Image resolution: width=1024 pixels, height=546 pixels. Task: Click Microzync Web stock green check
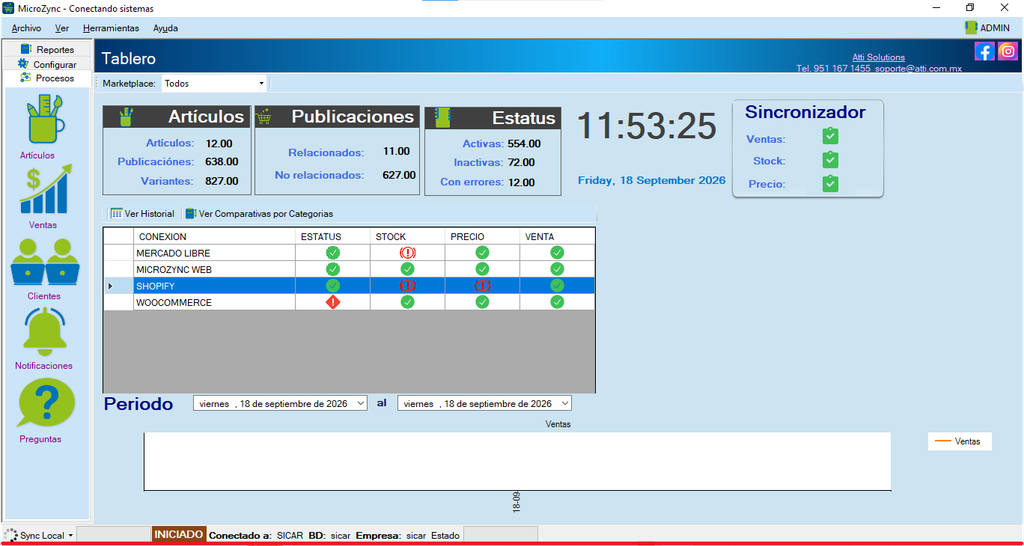pyautogui.click(x=408, y=268)
